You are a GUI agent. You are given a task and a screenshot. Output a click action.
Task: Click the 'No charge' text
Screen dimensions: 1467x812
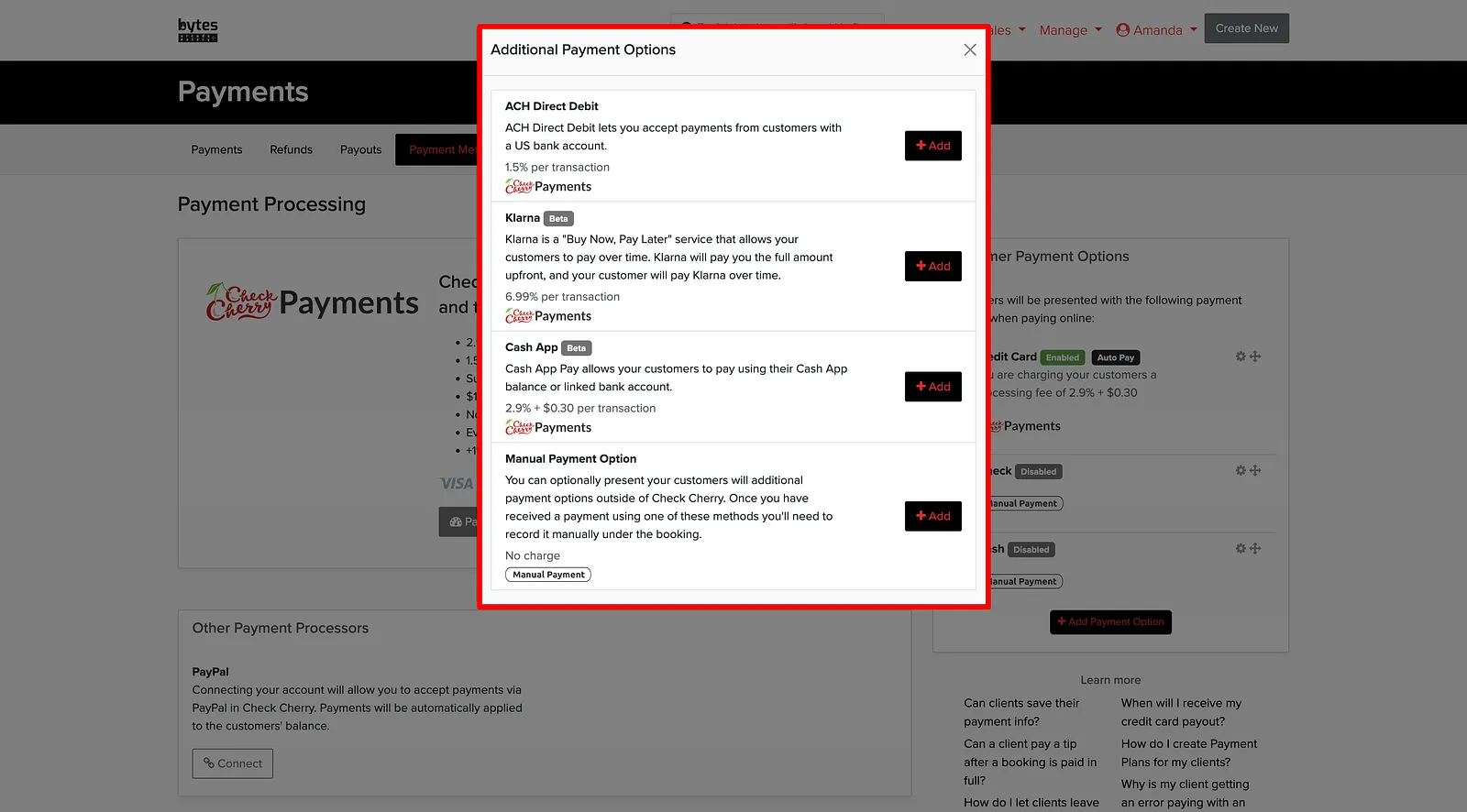point(533,555)
